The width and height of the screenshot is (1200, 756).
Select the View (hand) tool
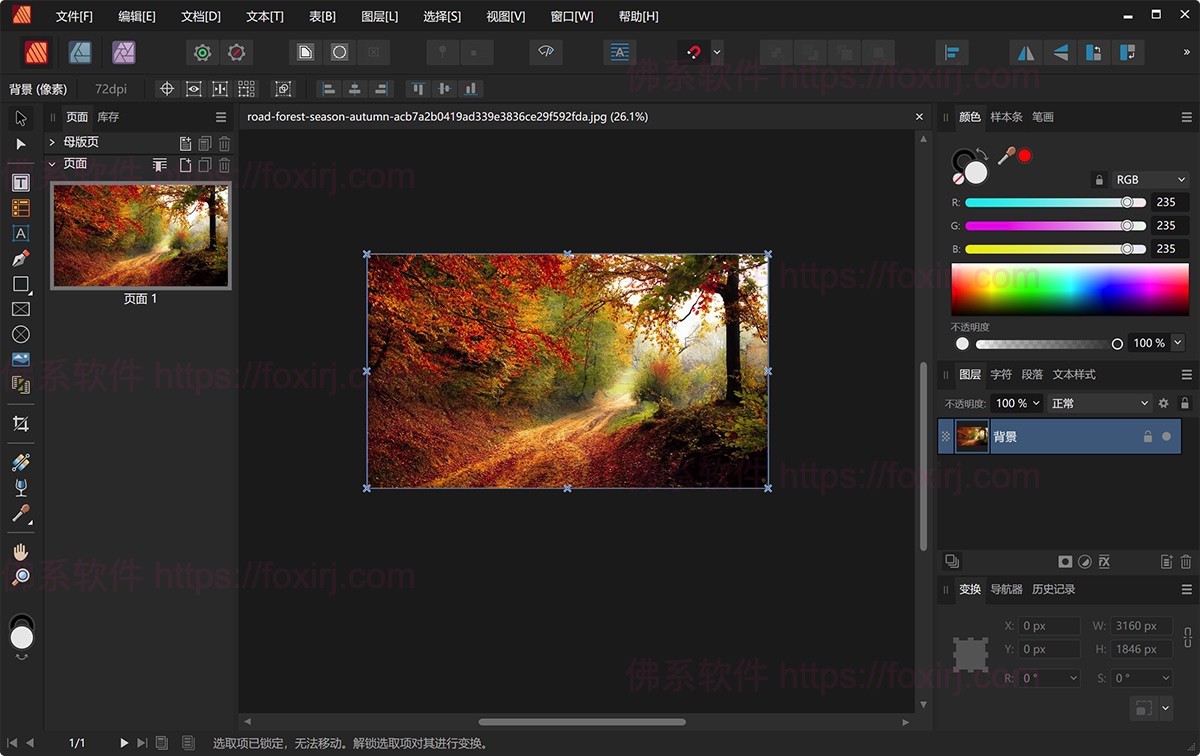click(x=20, y=551)
